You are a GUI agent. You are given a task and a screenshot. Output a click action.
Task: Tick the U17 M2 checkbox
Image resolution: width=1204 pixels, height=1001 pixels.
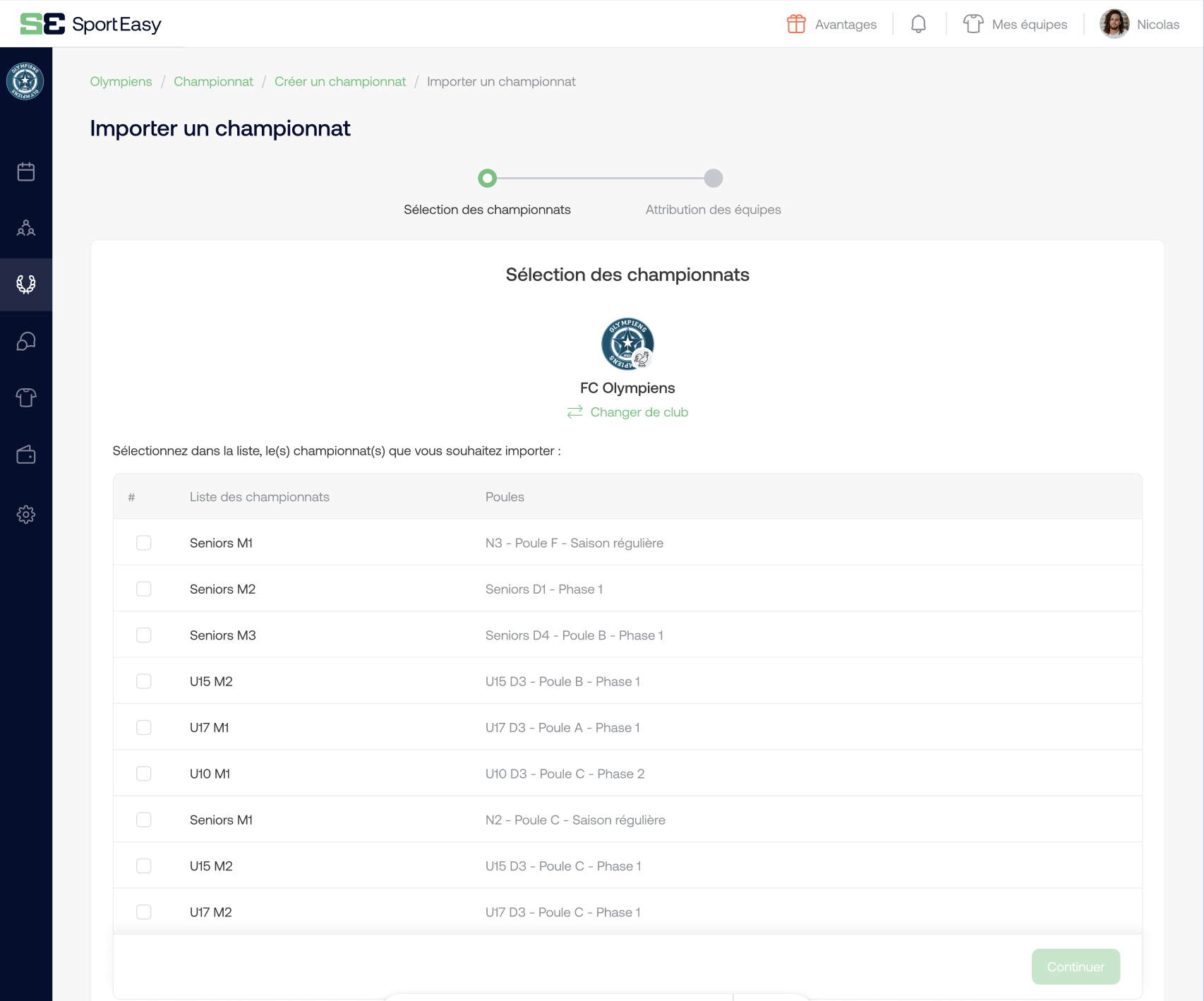144,912
